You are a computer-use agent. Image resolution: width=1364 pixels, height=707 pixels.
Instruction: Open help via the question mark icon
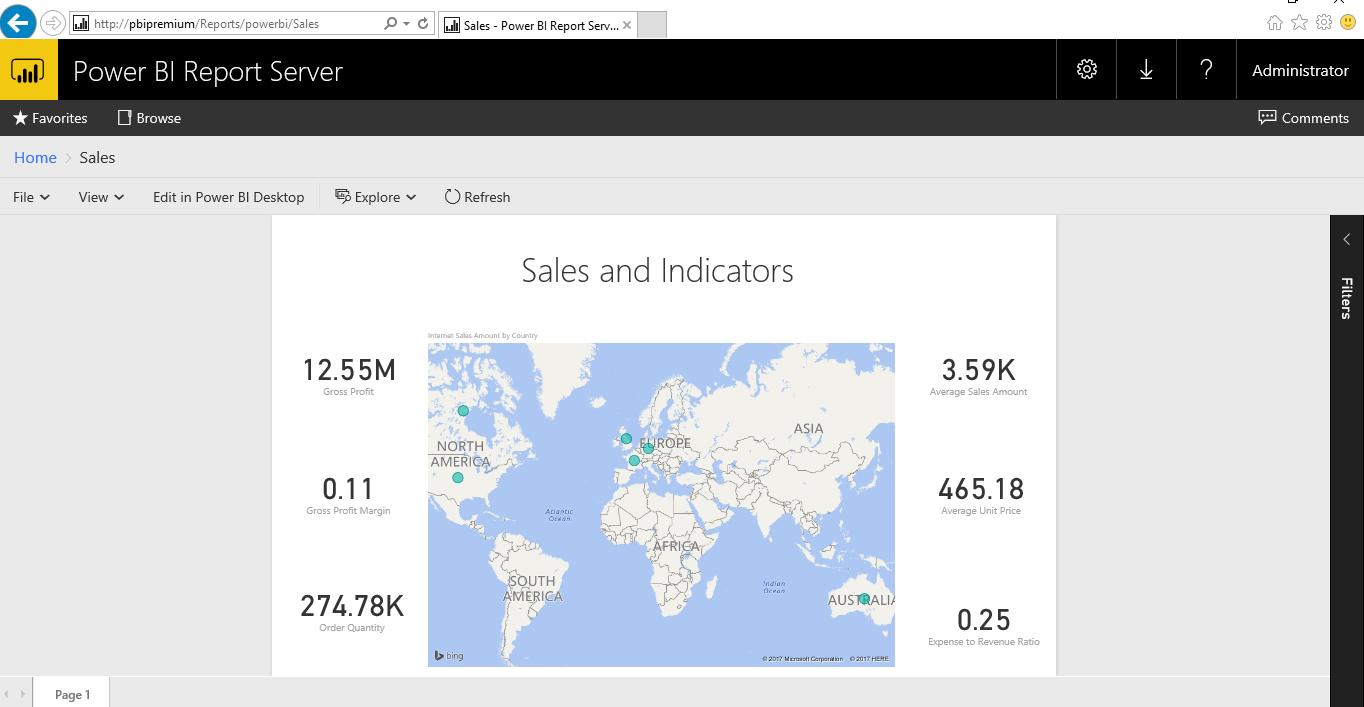[x=1206, y=69]
